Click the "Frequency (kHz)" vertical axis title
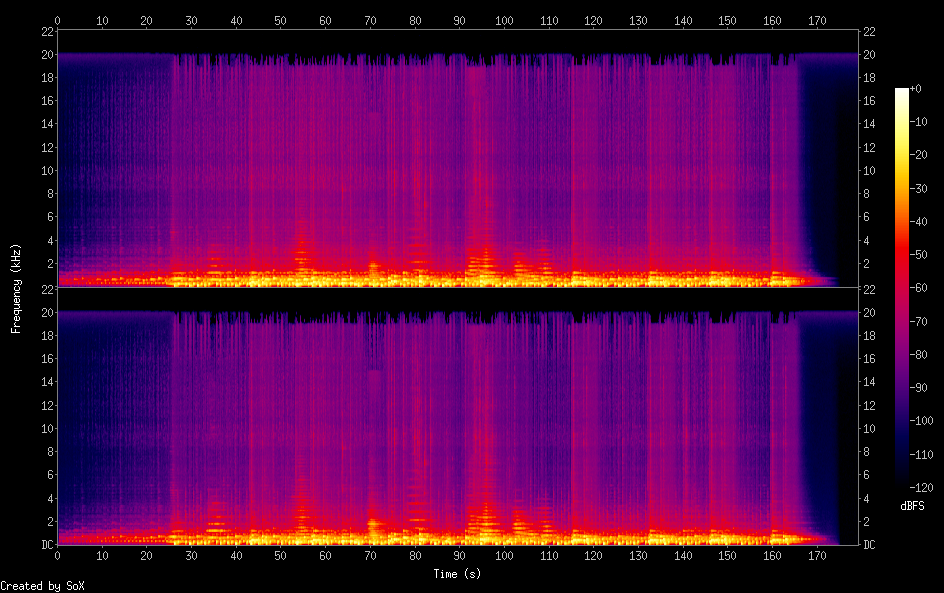Image resolution: width=944 pixels, height=593 pixels. click(x=16, y=288)
